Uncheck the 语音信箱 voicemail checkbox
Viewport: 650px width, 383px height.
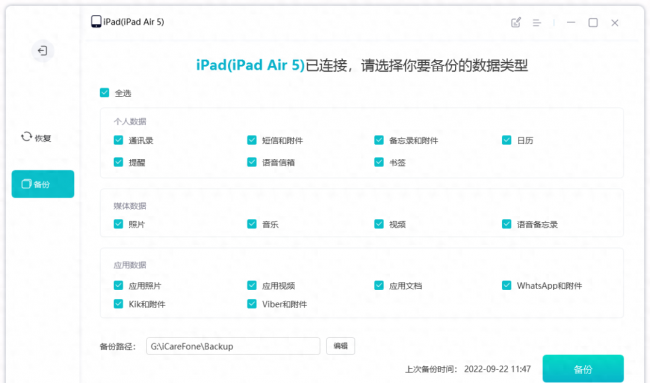[x=252, y=162]
